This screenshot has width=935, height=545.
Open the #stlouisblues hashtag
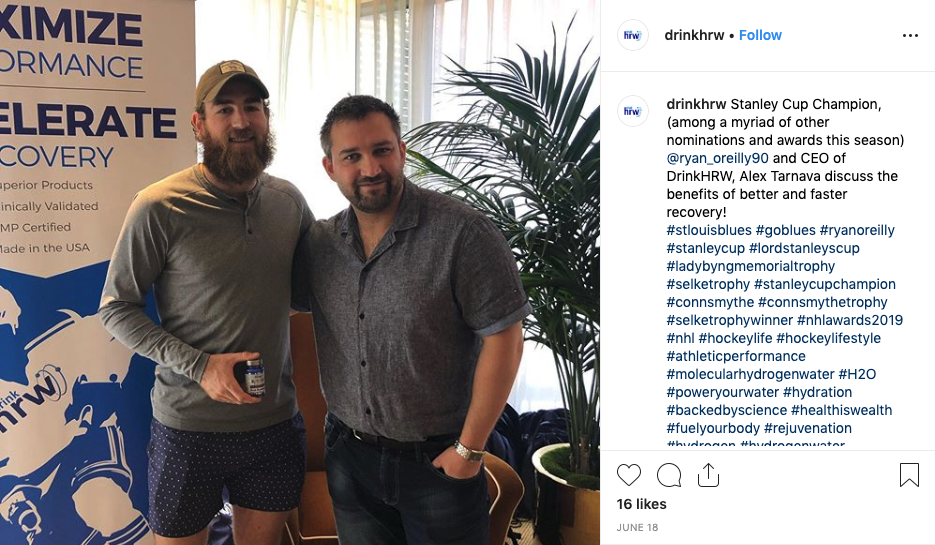pos(709,230)
